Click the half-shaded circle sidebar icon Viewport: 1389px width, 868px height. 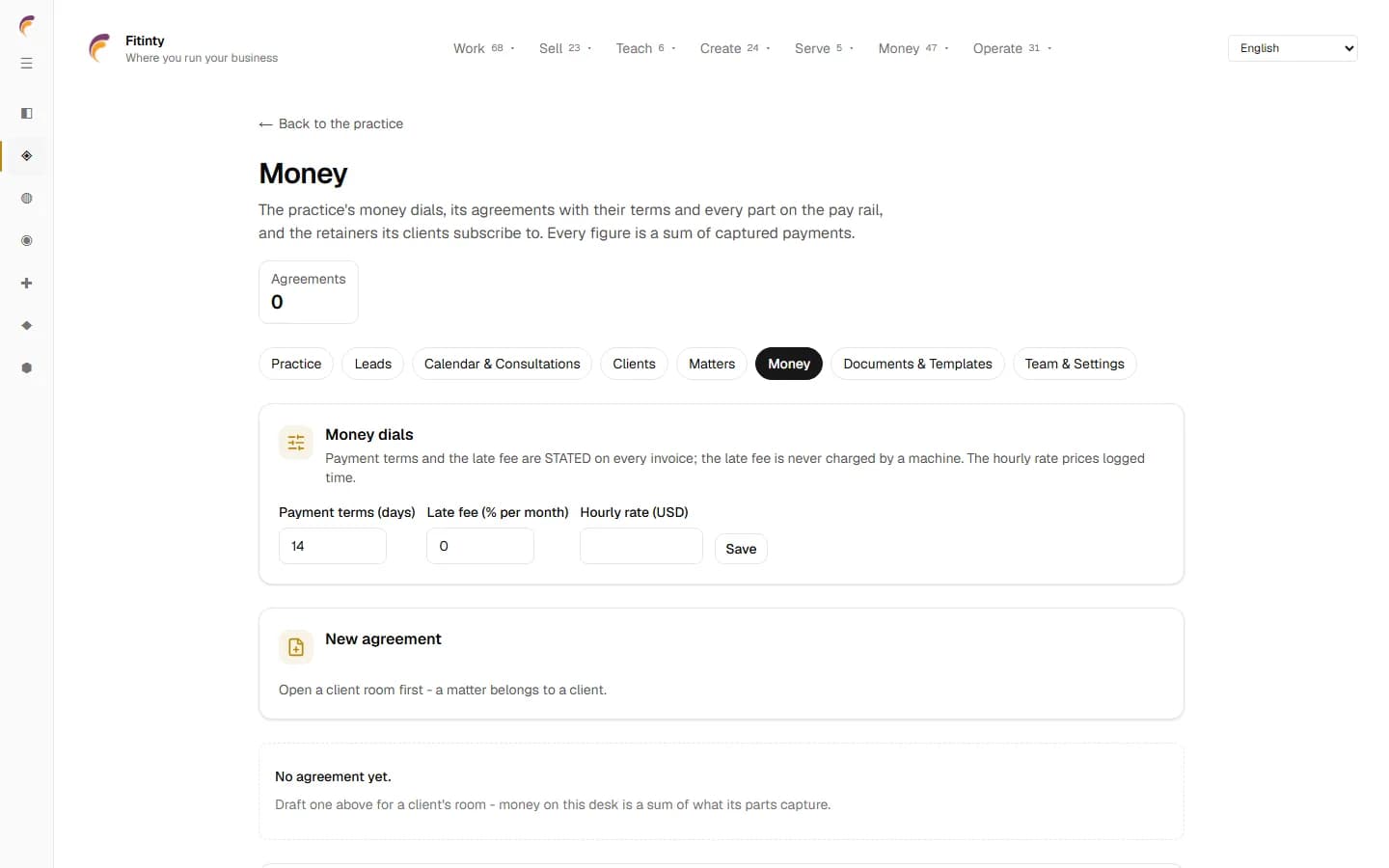27,199
